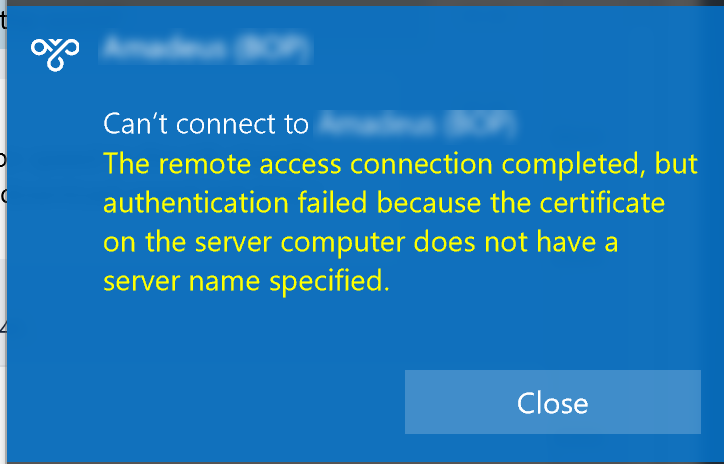Screen dimensions: 724x464
Task: Click the VPN knot icon in notification header
Action: click(55, 54)
